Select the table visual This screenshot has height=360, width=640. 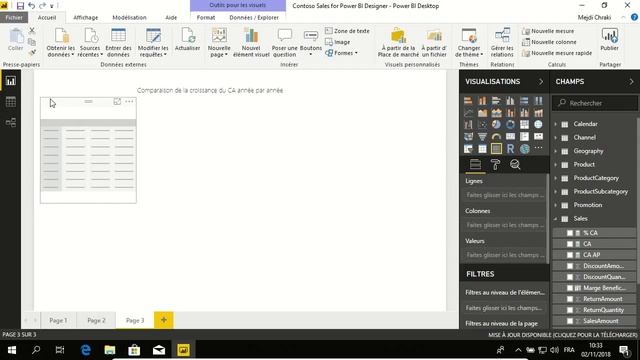pyautogui.click(x=482, y=149)
